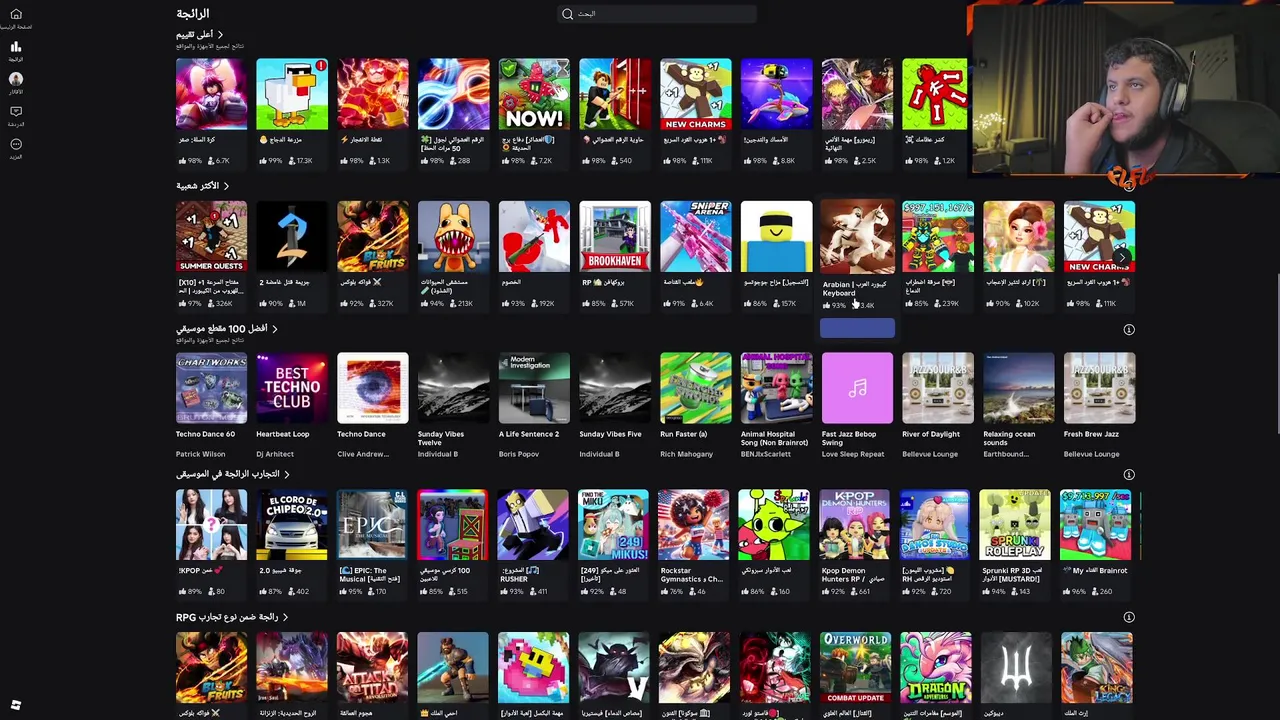Expand the 'أعلى تقييم' top rated section
Image resolution: width=1280 pixels, height=720 pixels.
click(x=200, y=35)
